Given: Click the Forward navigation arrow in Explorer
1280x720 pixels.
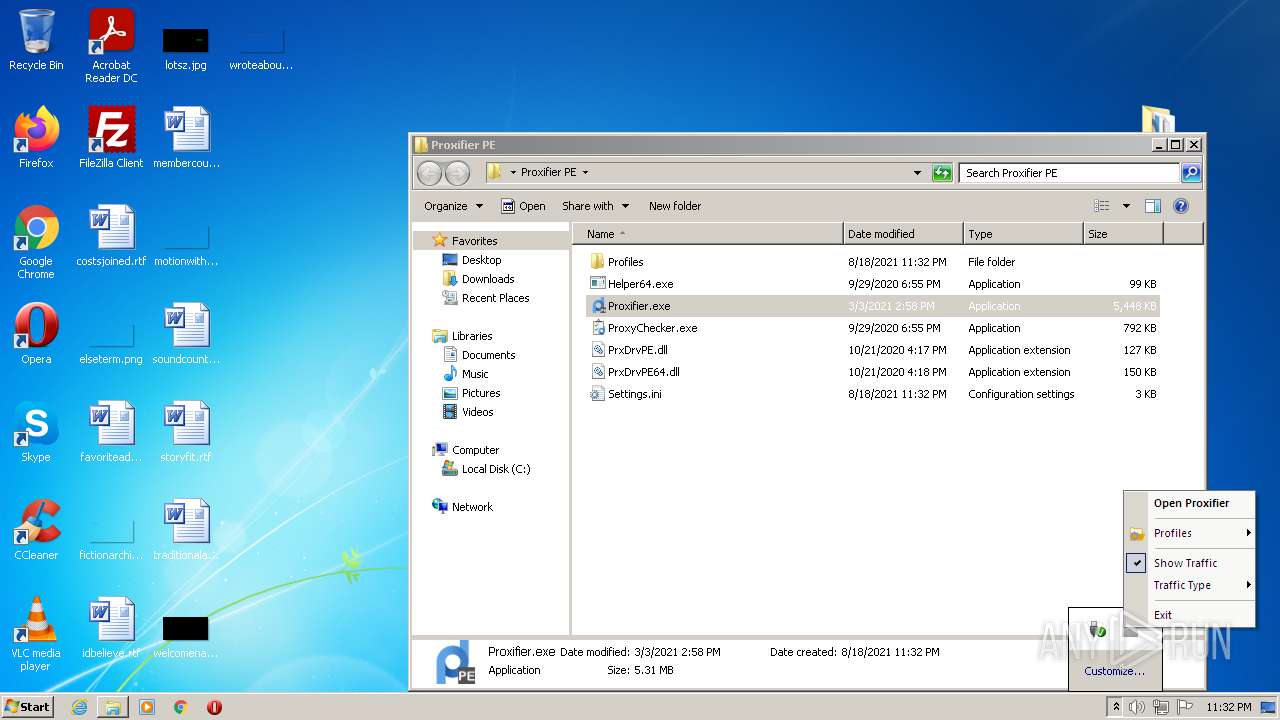Looking at the screenshot, I should coord(457,173).
